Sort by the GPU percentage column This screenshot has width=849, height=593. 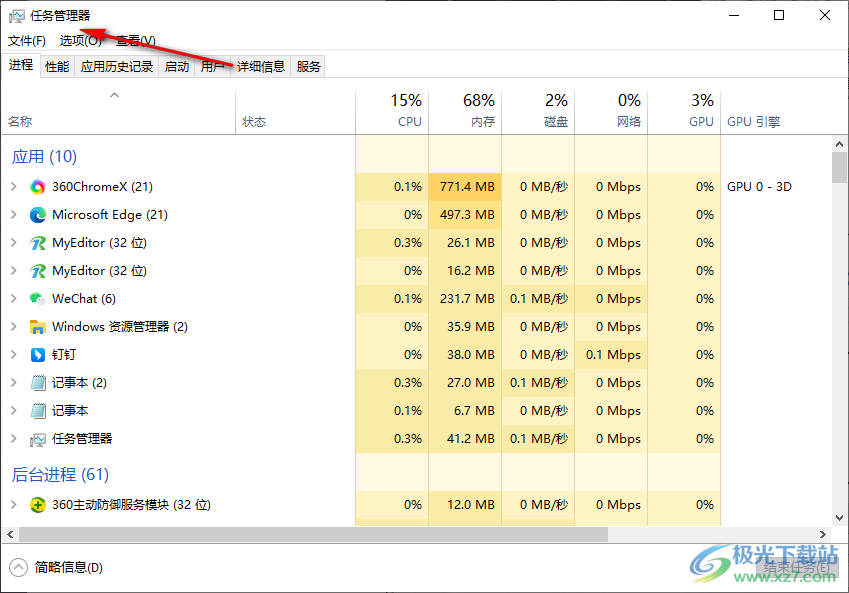pyautogui.click(x=685, y=112)
